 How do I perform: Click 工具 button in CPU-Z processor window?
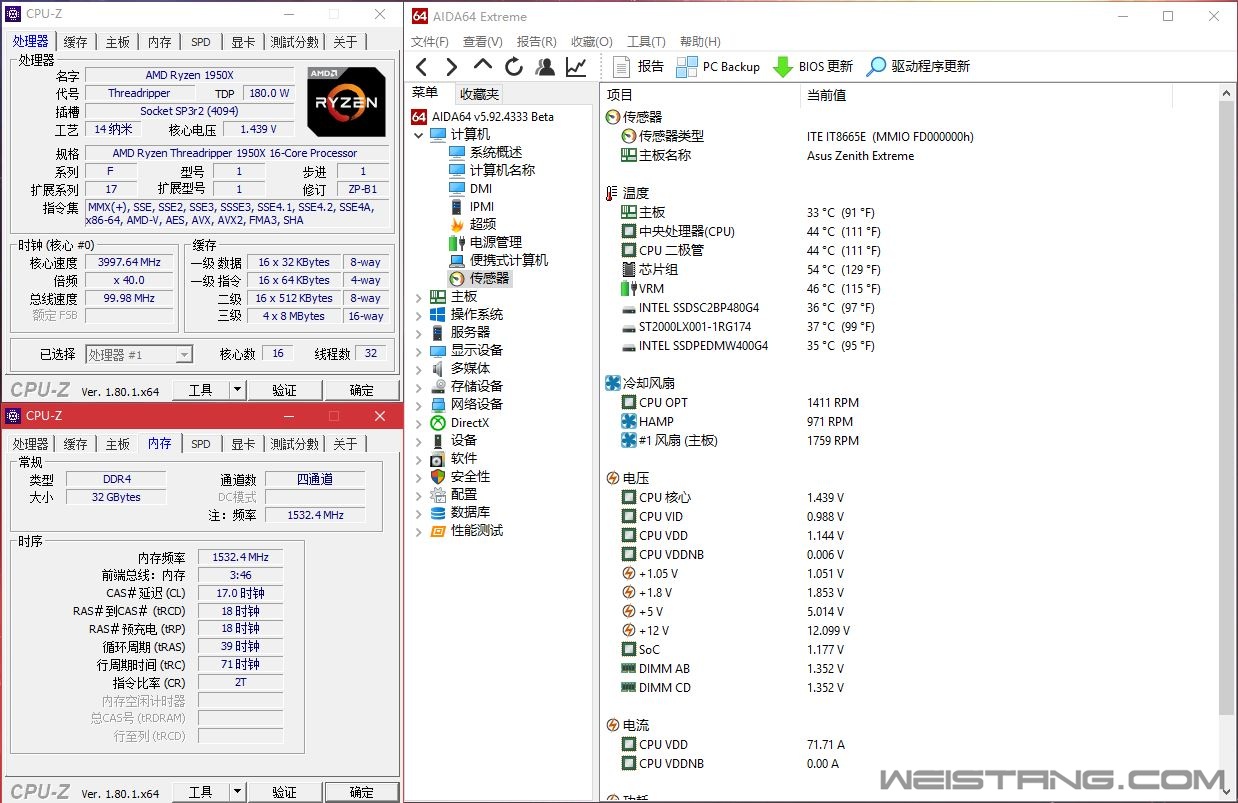(x=201, y=390)
